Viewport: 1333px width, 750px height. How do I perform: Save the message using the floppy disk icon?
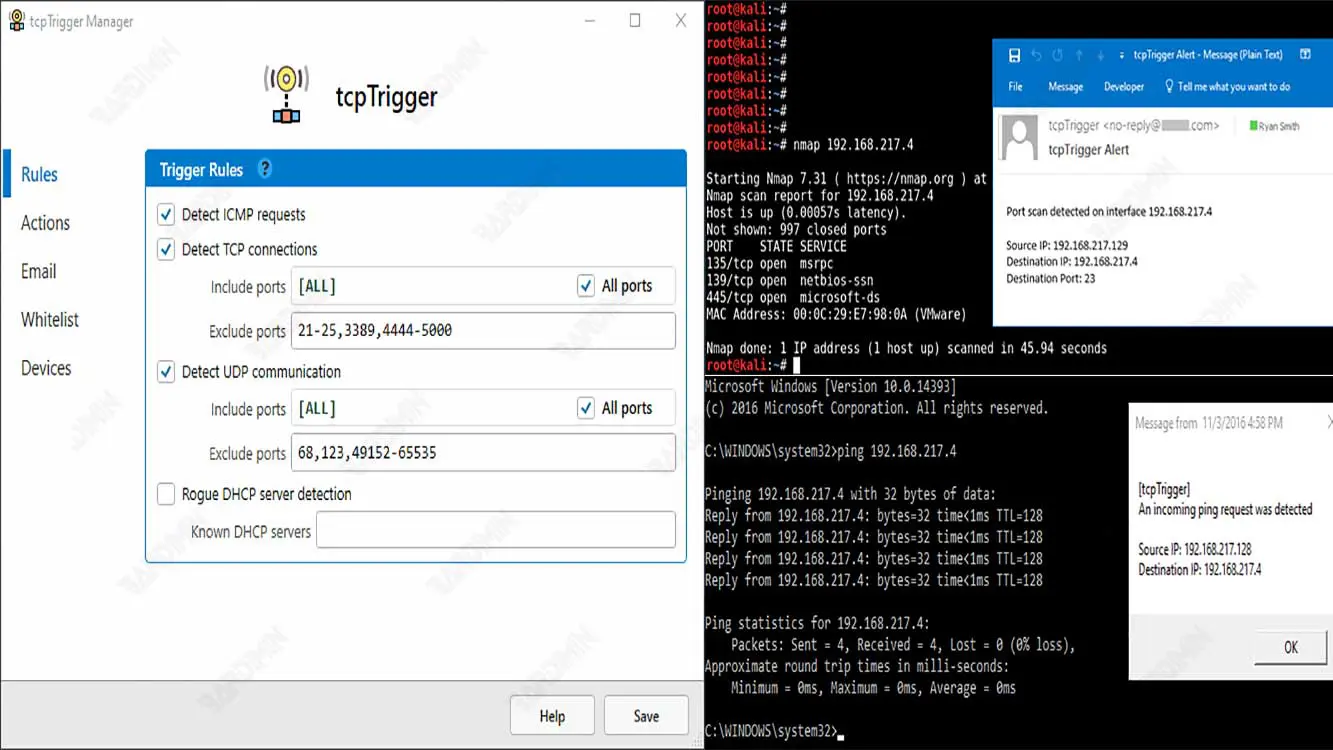pyautogui.click(x=1014, y=55)
